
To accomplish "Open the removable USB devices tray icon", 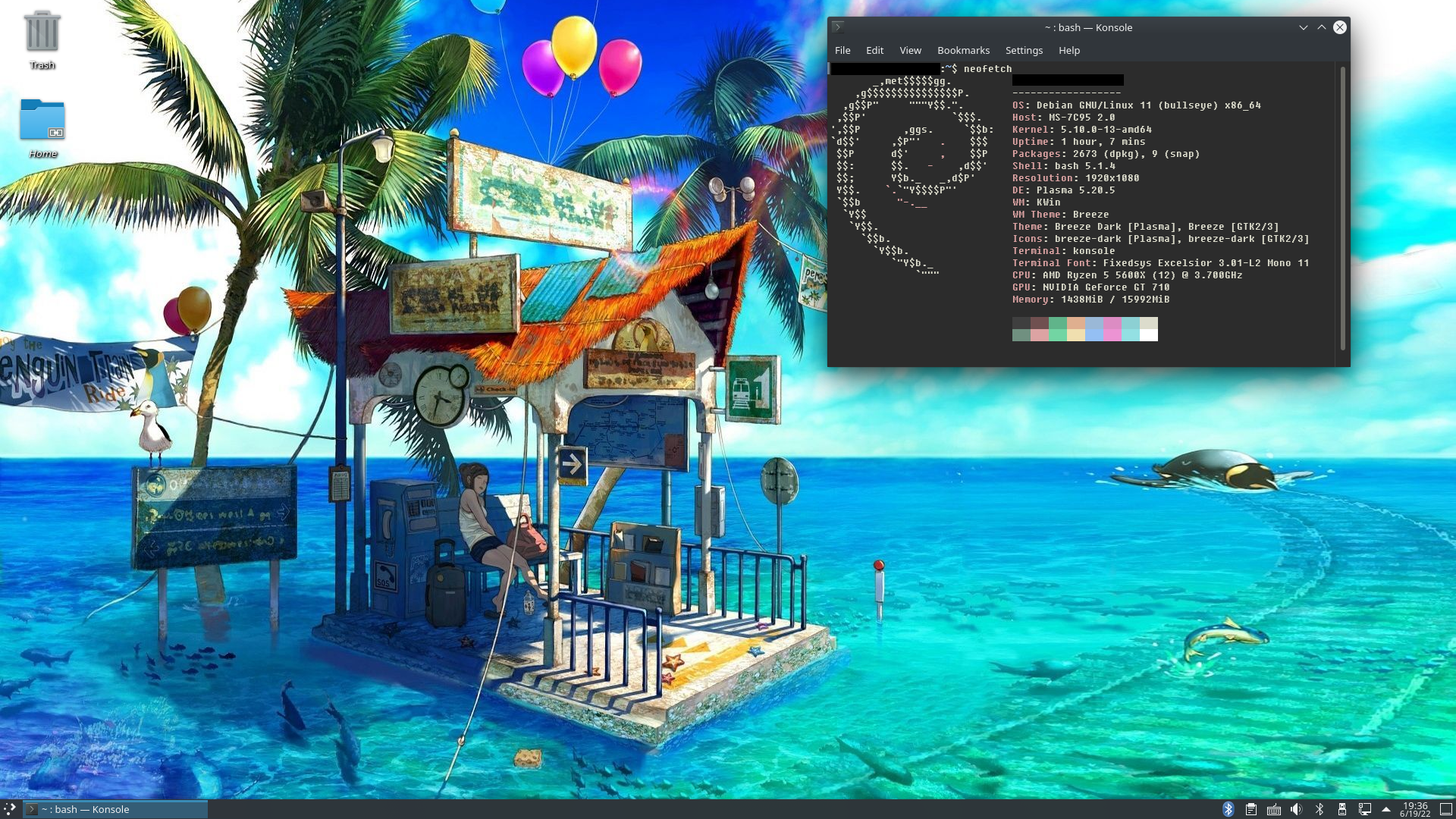I will click(1342, 809).
